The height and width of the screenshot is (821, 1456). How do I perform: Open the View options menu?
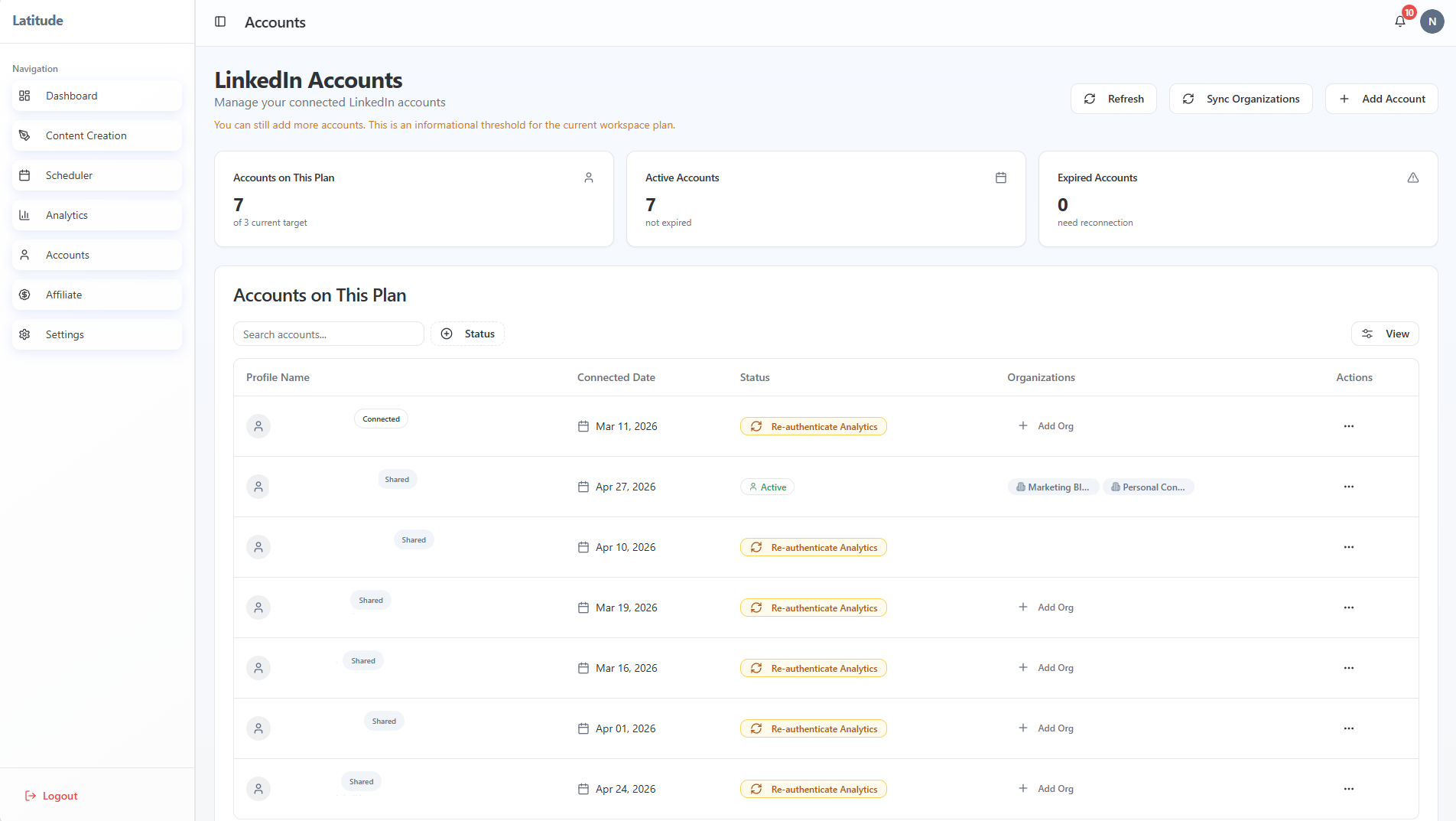pyautogui.click(x=1385, y=334)
